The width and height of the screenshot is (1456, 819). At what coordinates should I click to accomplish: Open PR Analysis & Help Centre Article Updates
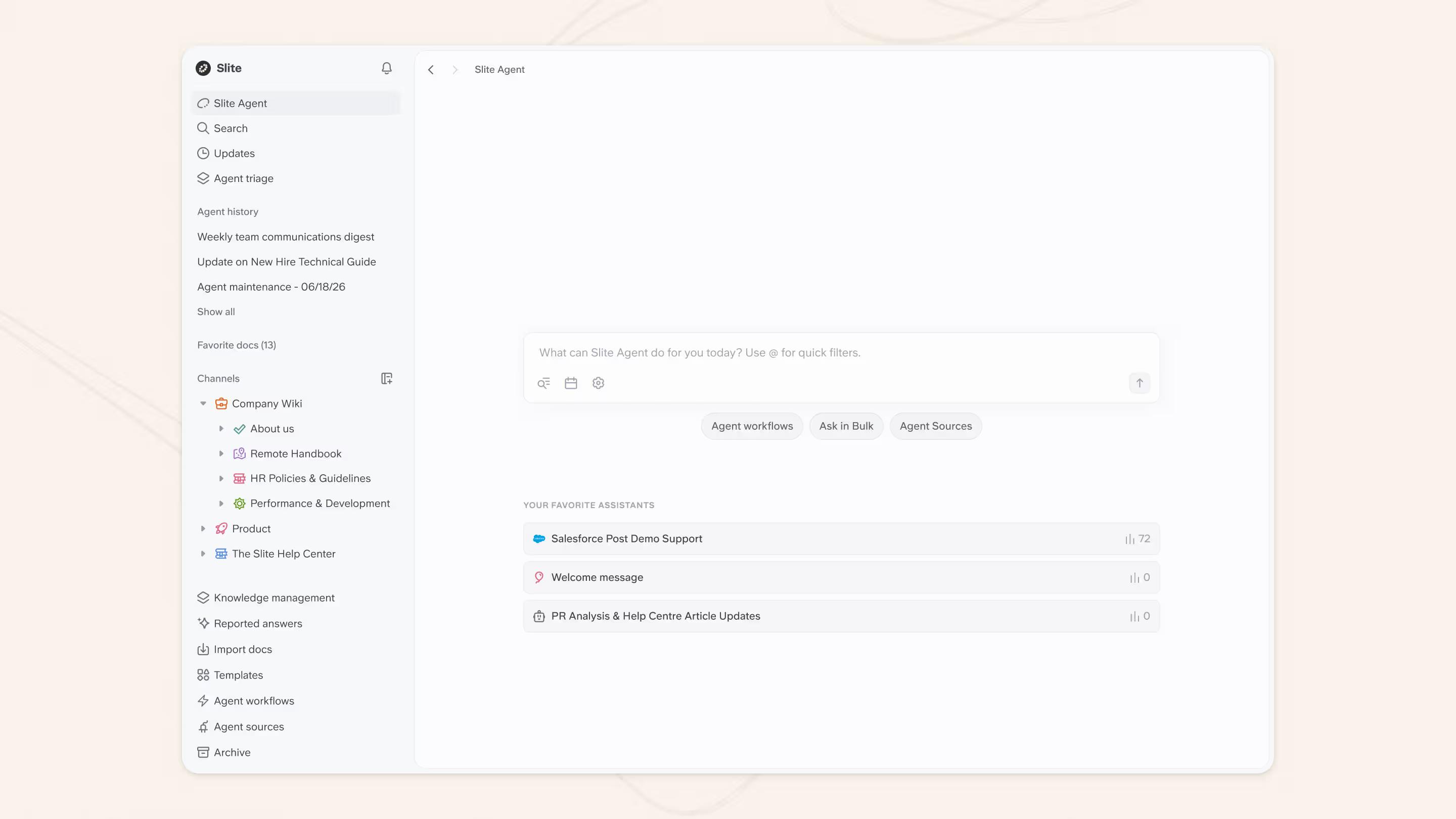click(x=841, y=616)
